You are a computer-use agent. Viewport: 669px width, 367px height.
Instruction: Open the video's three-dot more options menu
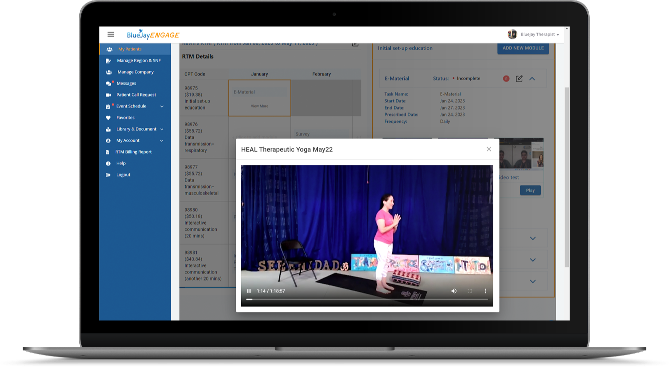coord(485,291)
